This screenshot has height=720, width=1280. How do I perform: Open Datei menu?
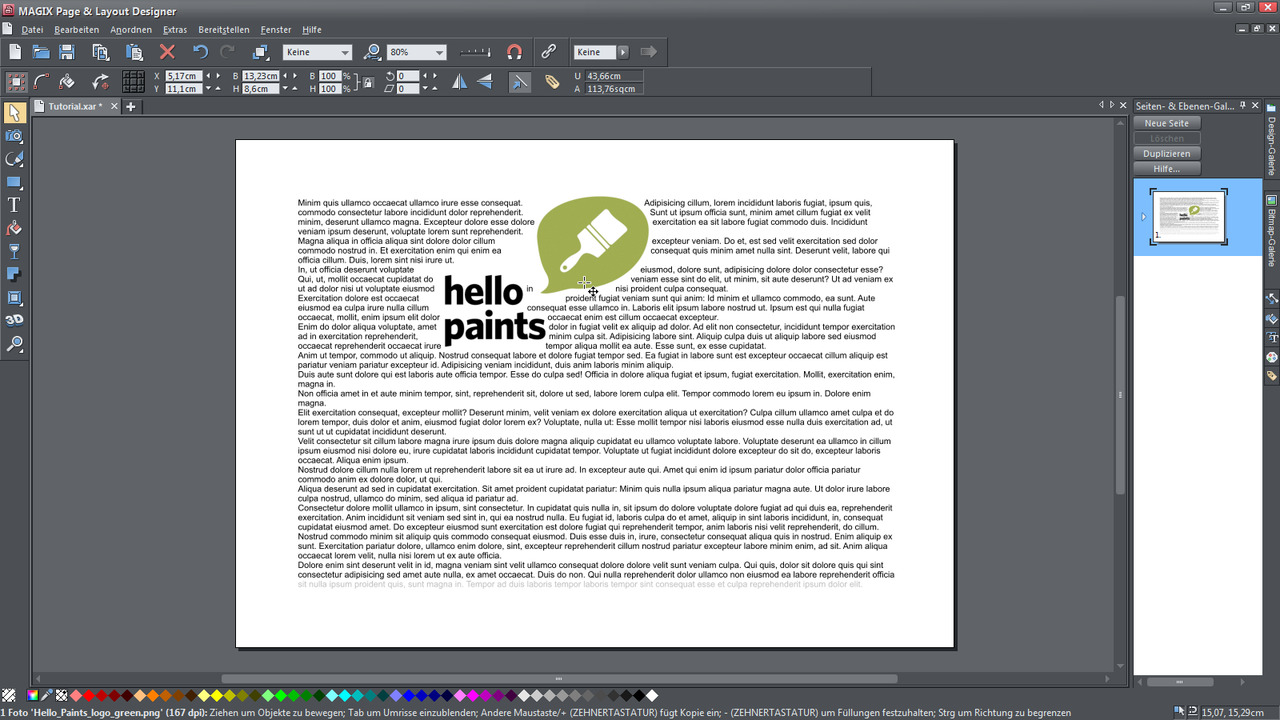[x=32, y=30]
